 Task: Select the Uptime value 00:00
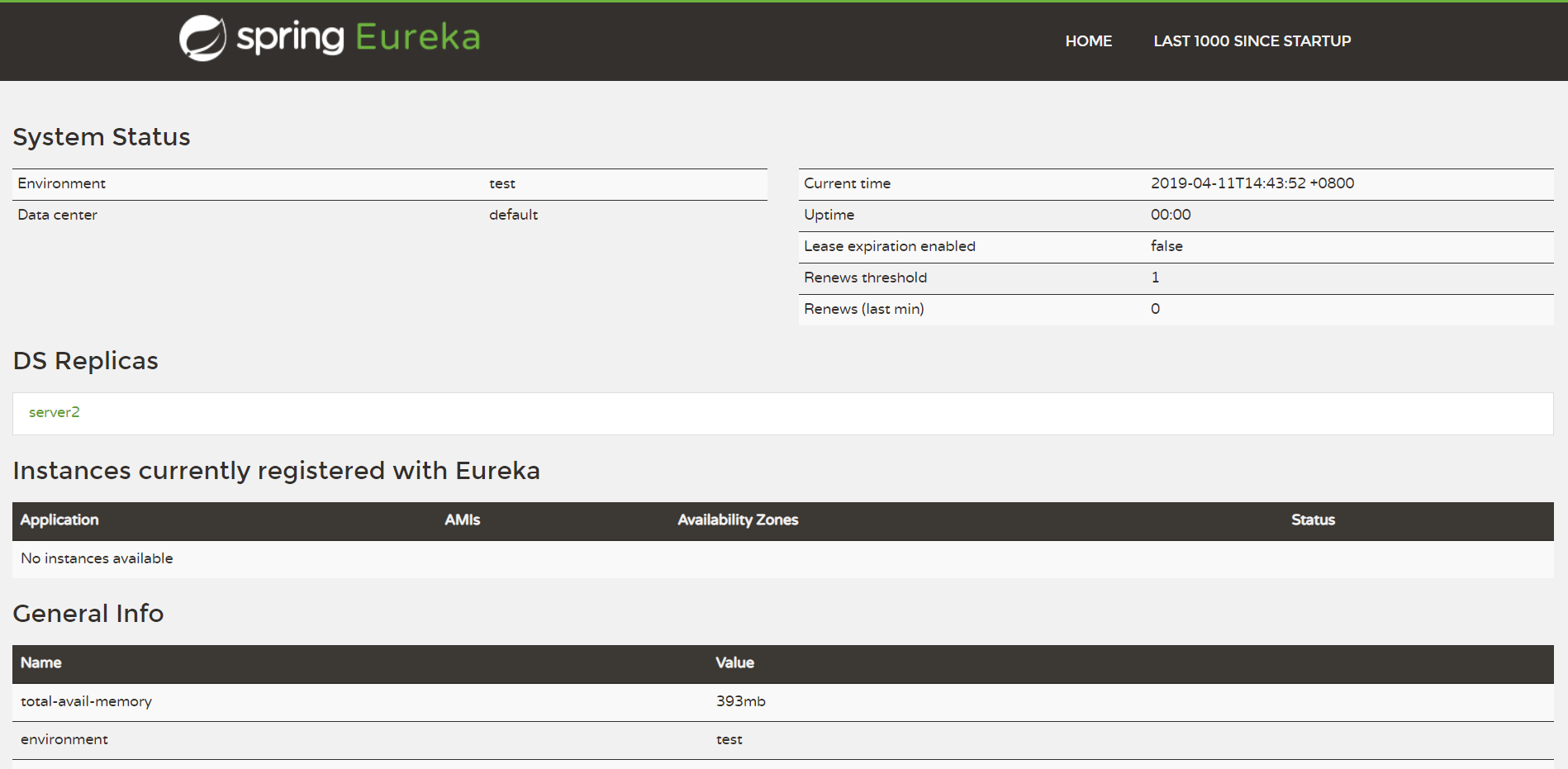(x=1171, y=215)
